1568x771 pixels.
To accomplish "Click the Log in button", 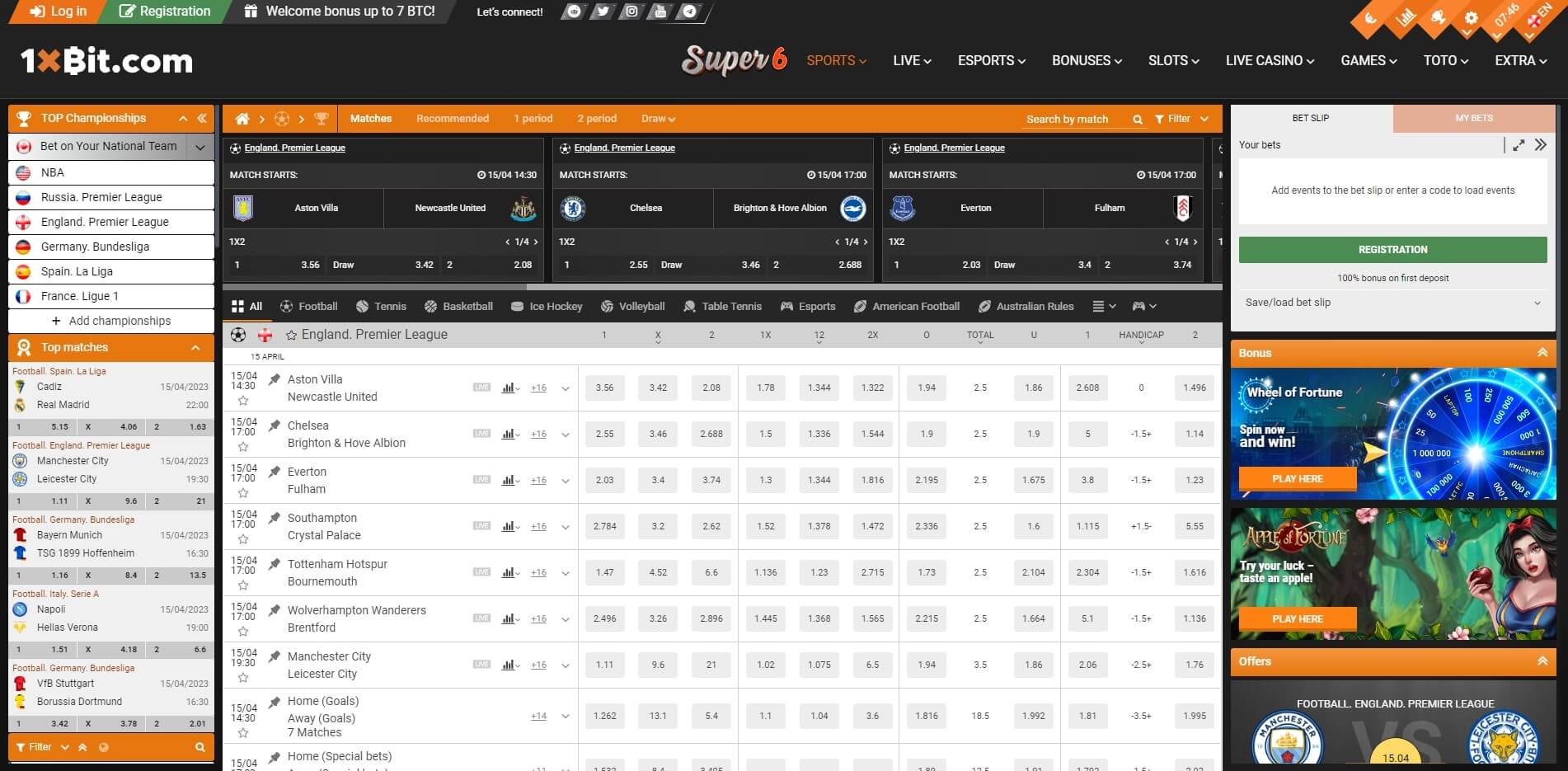I will pyautogui.click(x=58, y=12).
